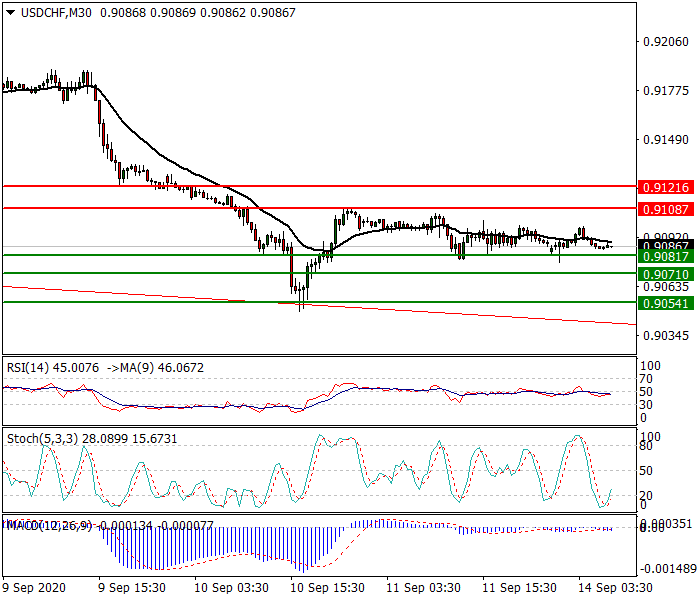Select the USDCHF,M30 chart title text
The image size is (700, 600).
click(x=56, y=13)
